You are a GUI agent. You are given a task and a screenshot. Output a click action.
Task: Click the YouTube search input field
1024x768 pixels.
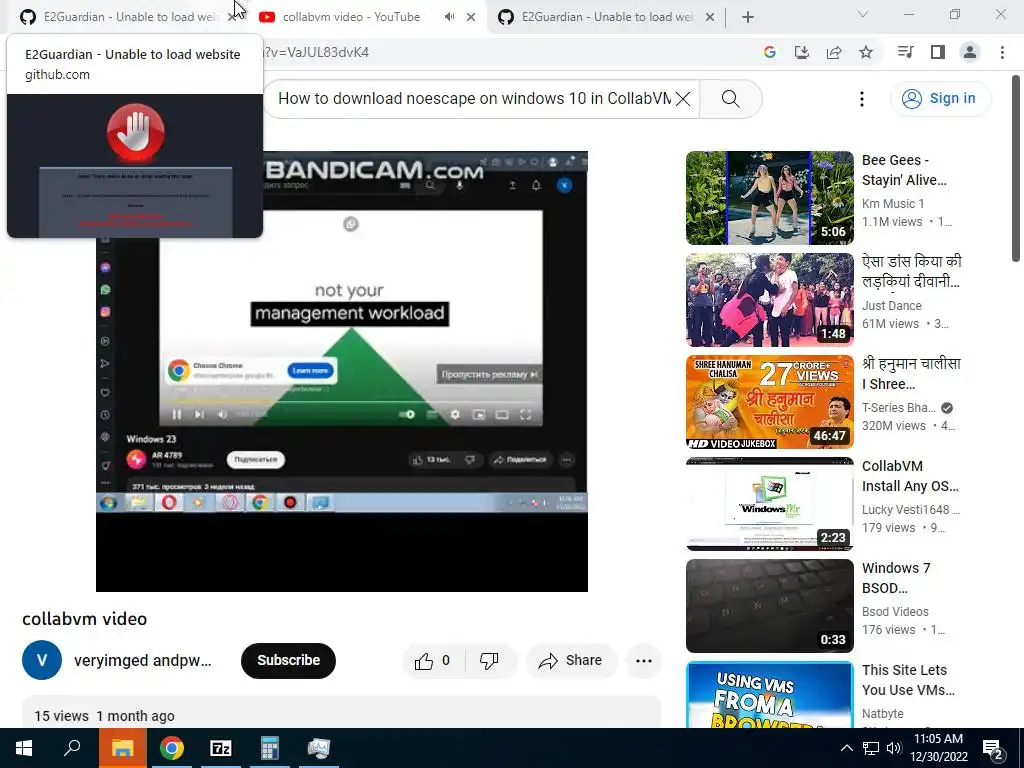475,99
